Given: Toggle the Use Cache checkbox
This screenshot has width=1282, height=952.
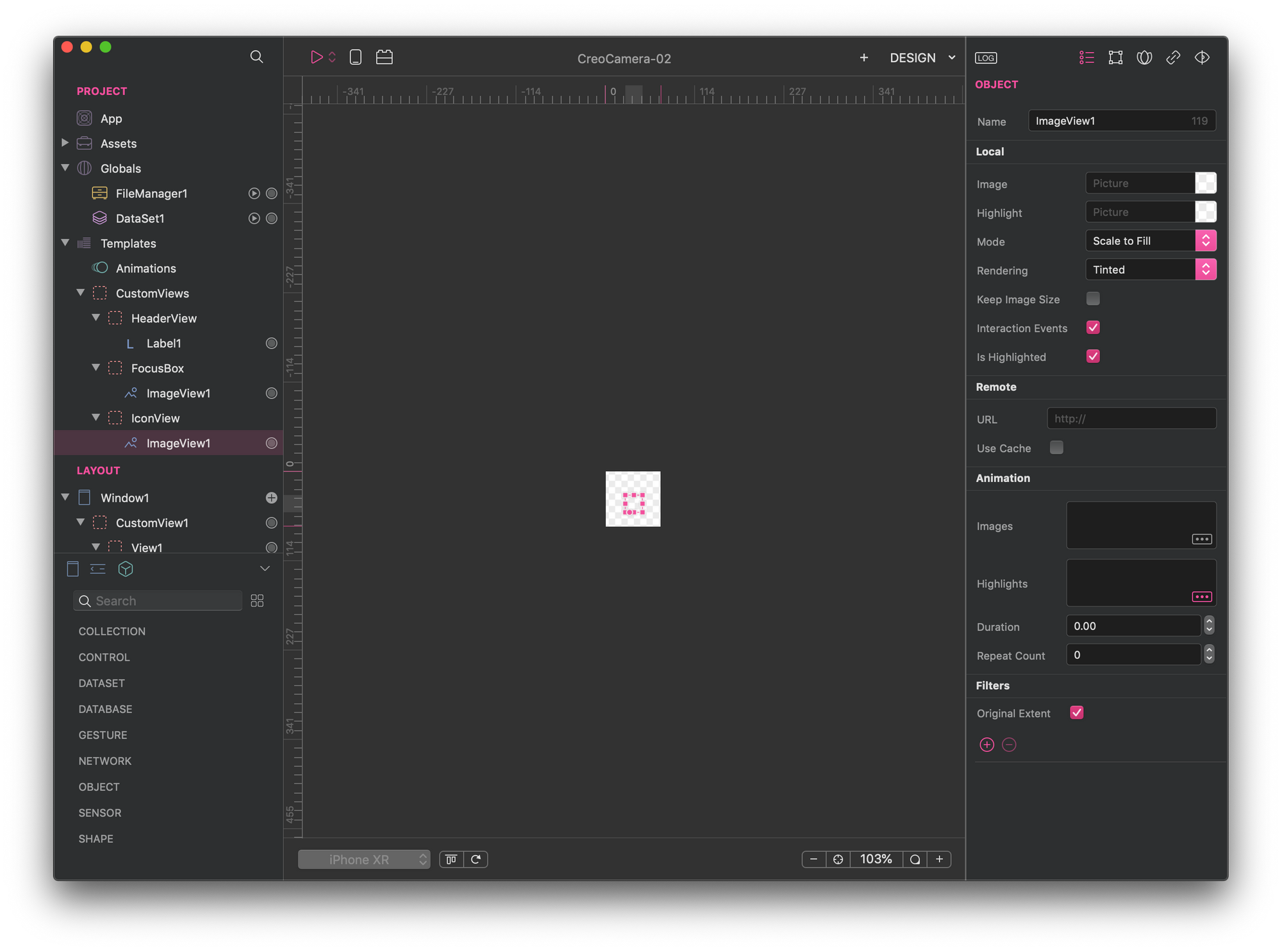Looking at the screenshot, I should coord(1056,447).
